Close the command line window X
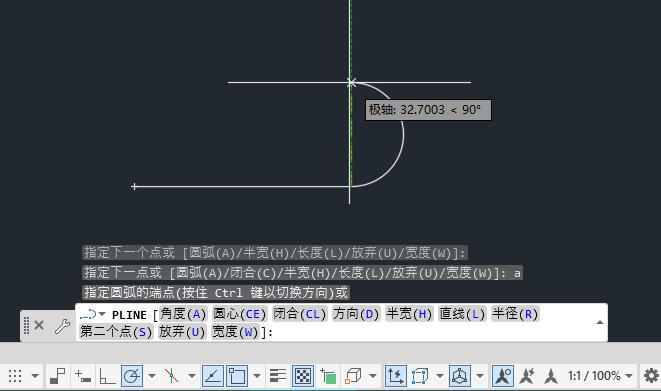661x391 pixels. (39, 325)
